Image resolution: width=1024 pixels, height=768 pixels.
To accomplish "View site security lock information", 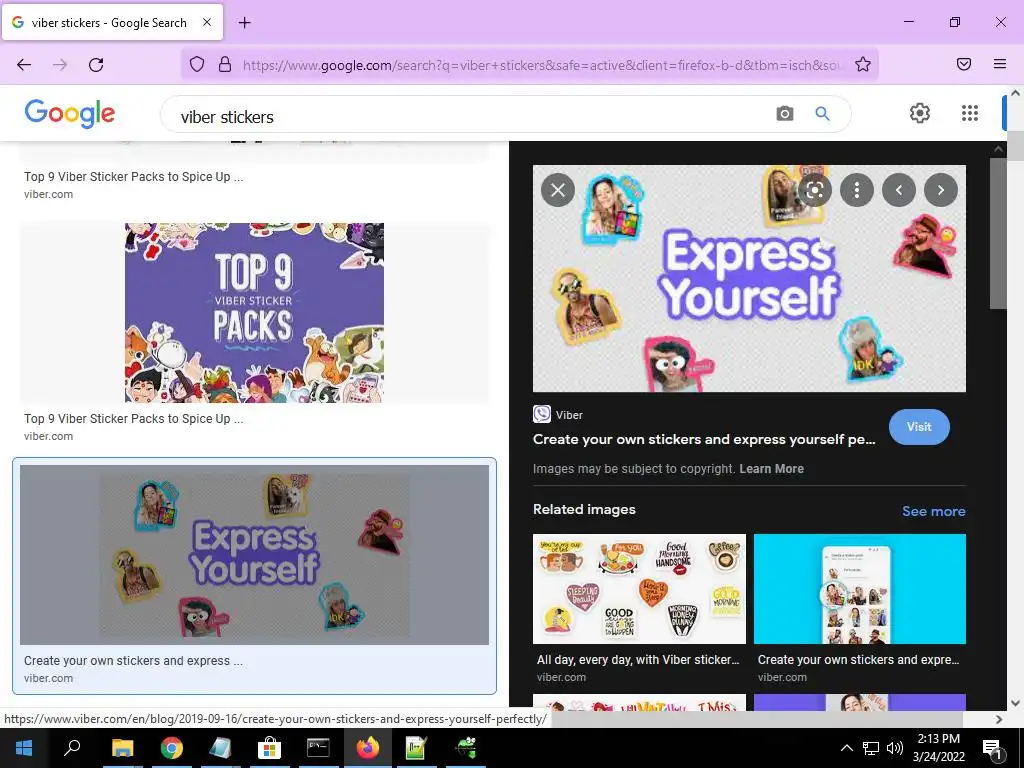I will (x=225, y=64).
